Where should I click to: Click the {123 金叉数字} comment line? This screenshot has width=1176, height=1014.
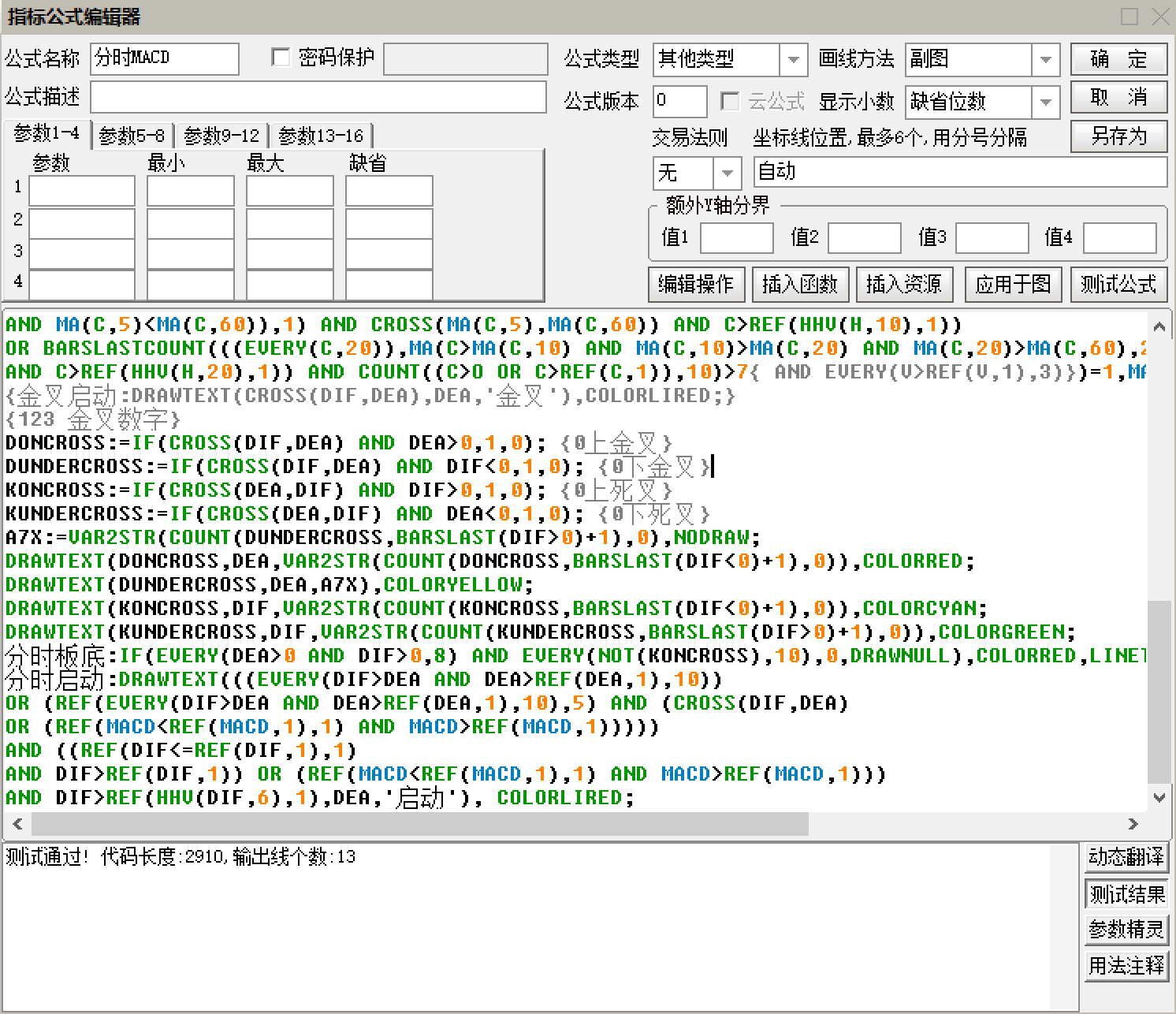[93, 419]
